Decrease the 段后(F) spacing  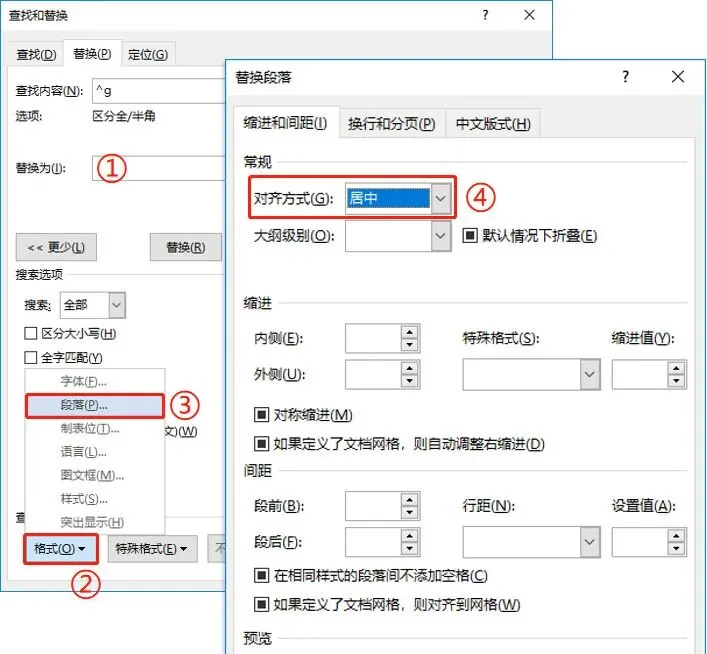tap(409, 548)
